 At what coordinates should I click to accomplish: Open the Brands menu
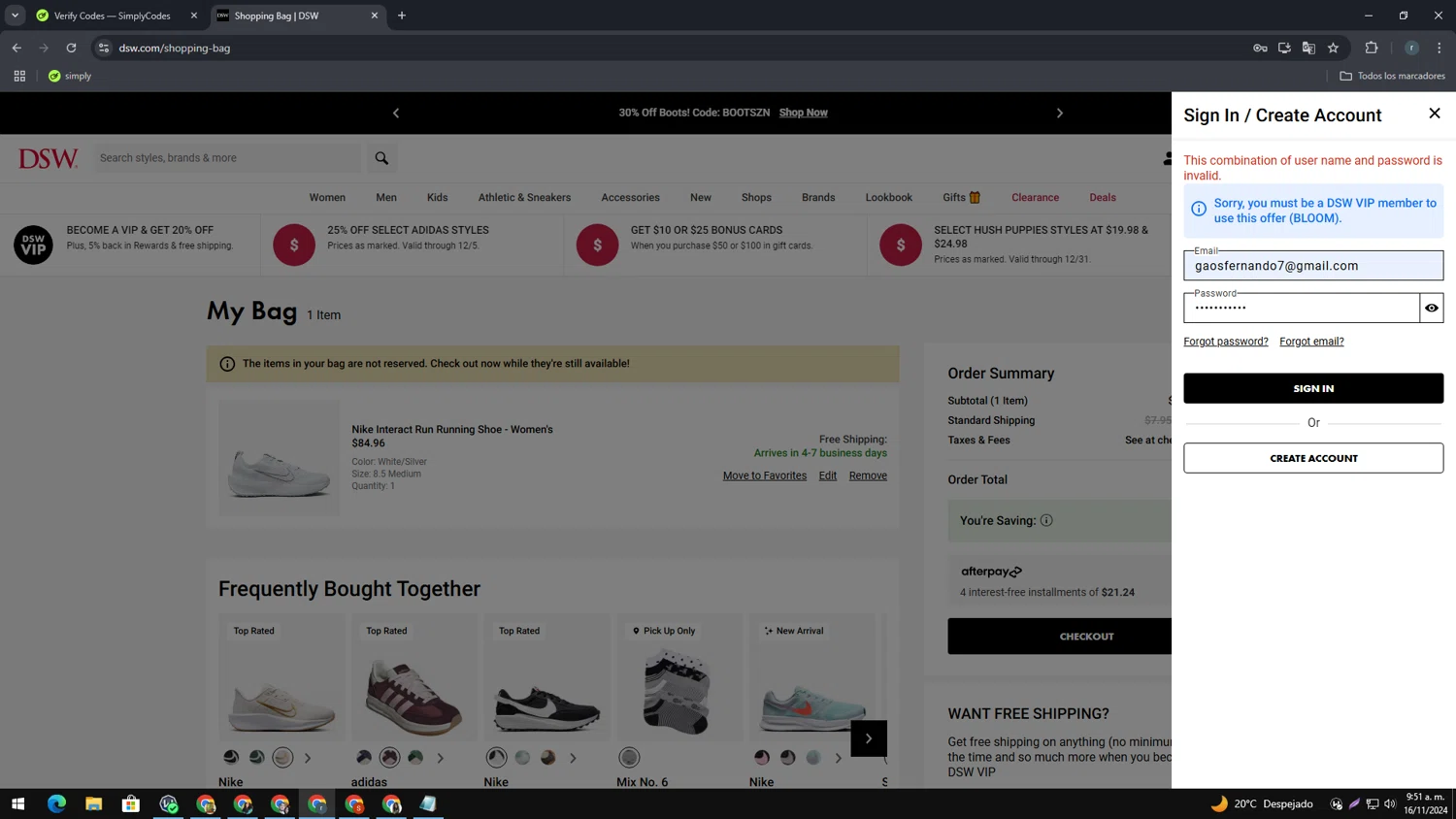click(818, 197)
